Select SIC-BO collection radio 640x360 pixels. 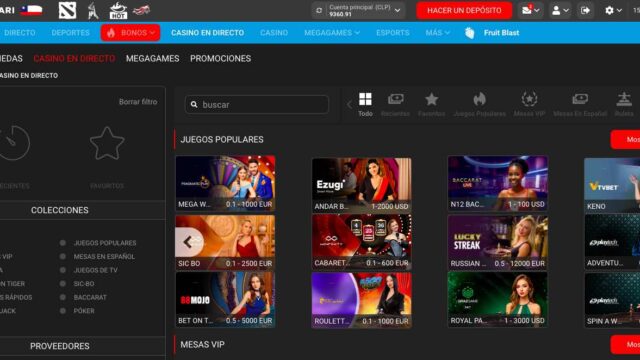pos(62,284)
